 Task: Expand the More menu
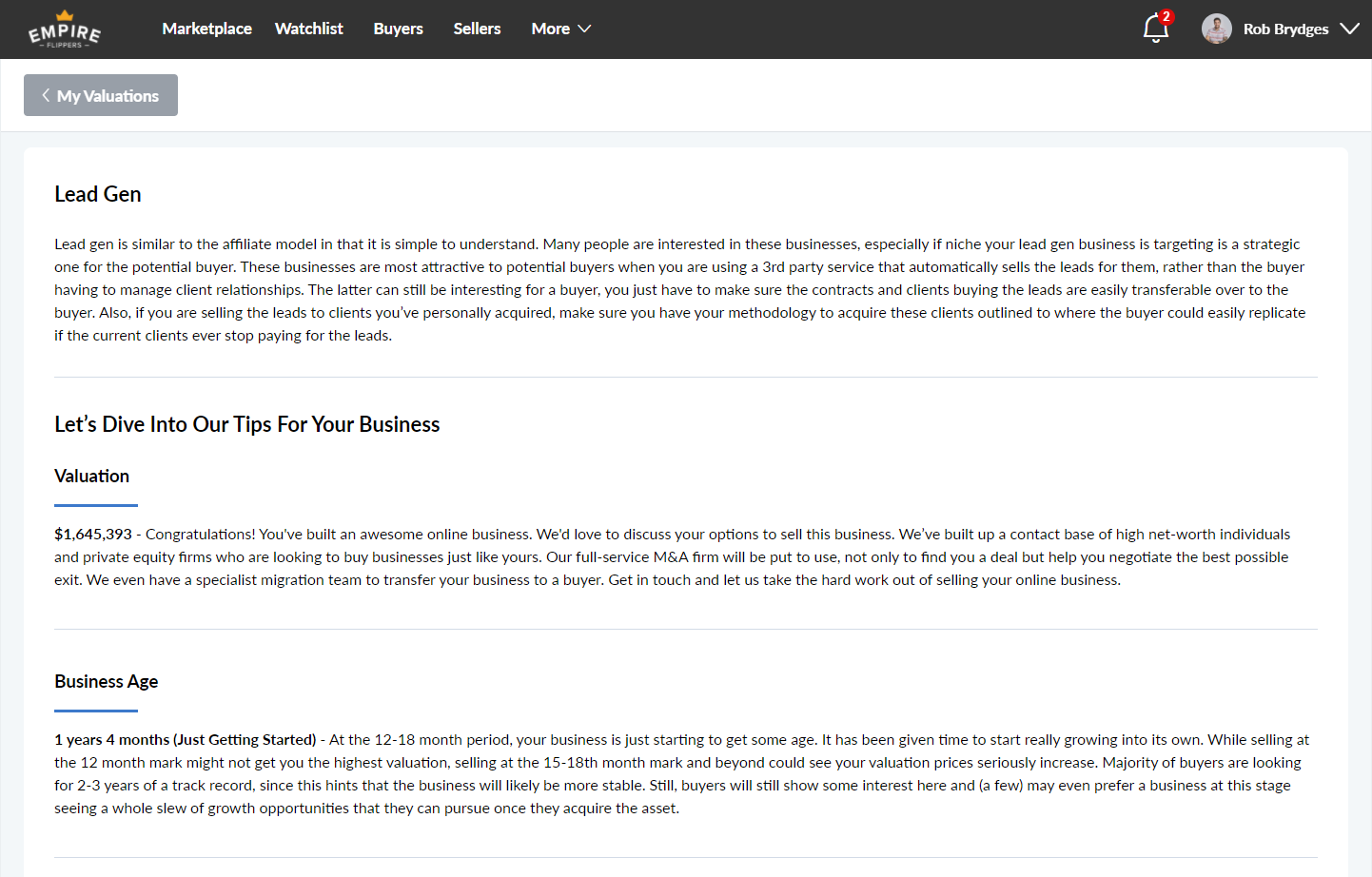(561, 29)
